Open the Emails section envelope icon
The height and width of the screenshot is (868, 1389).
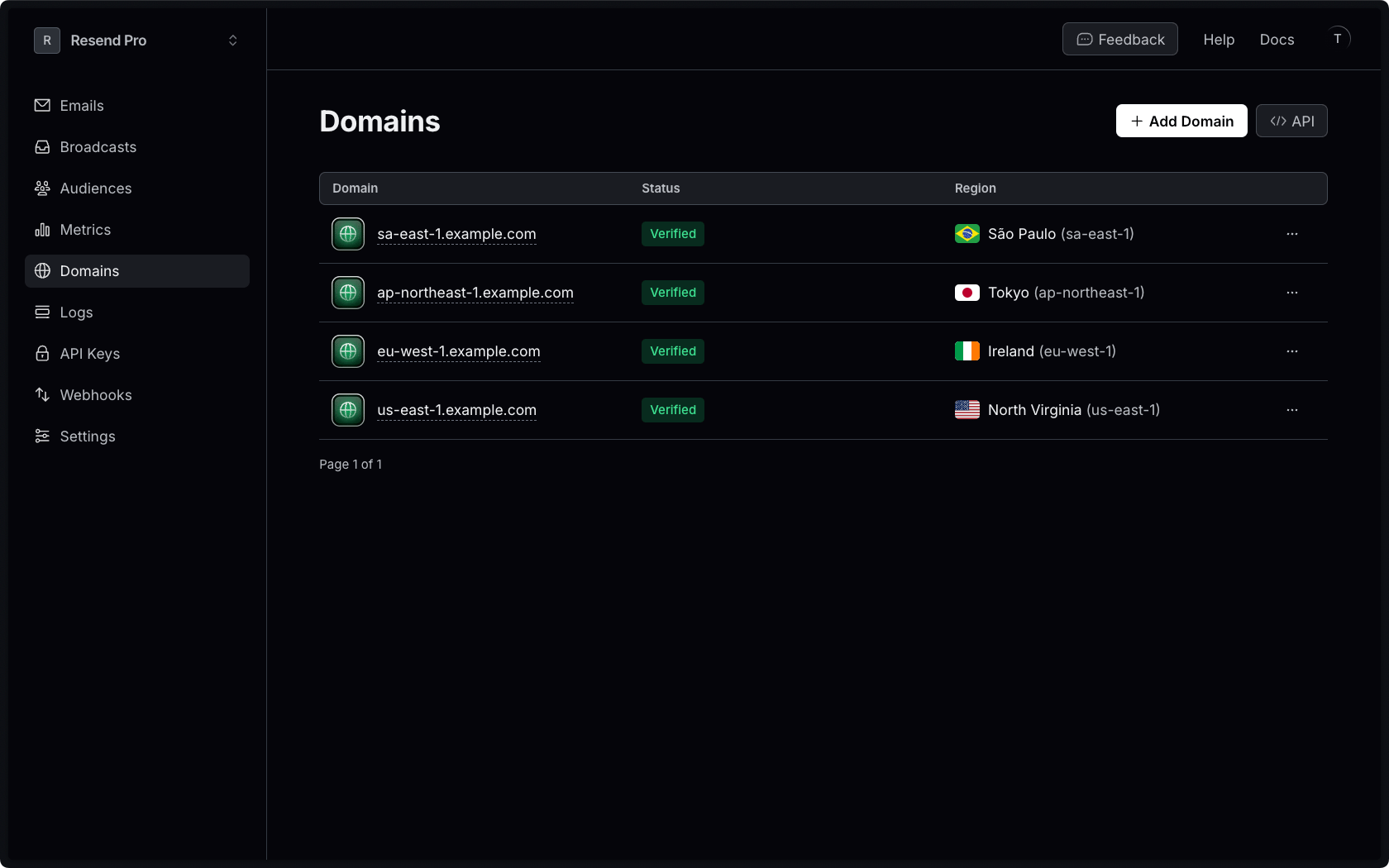click(42, 106)
